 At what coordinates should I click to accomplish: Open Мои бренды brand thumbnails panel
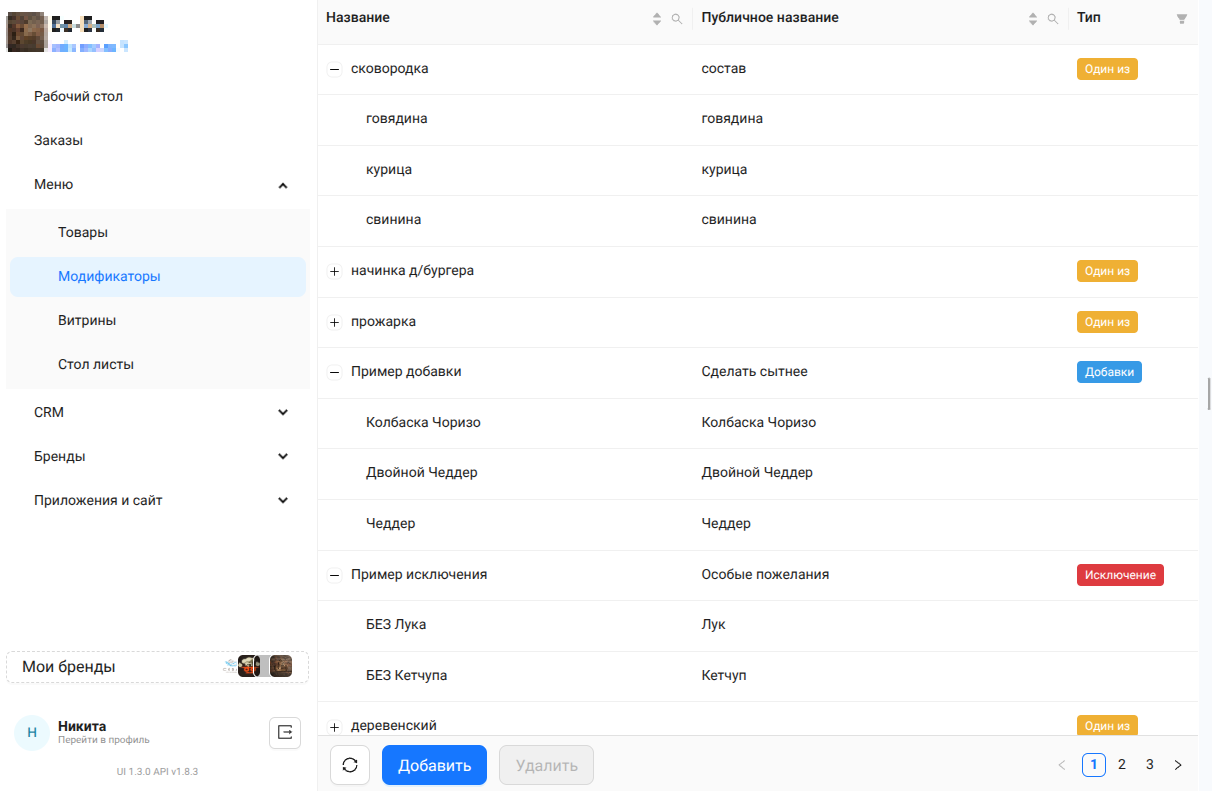[x=157, y=667]
